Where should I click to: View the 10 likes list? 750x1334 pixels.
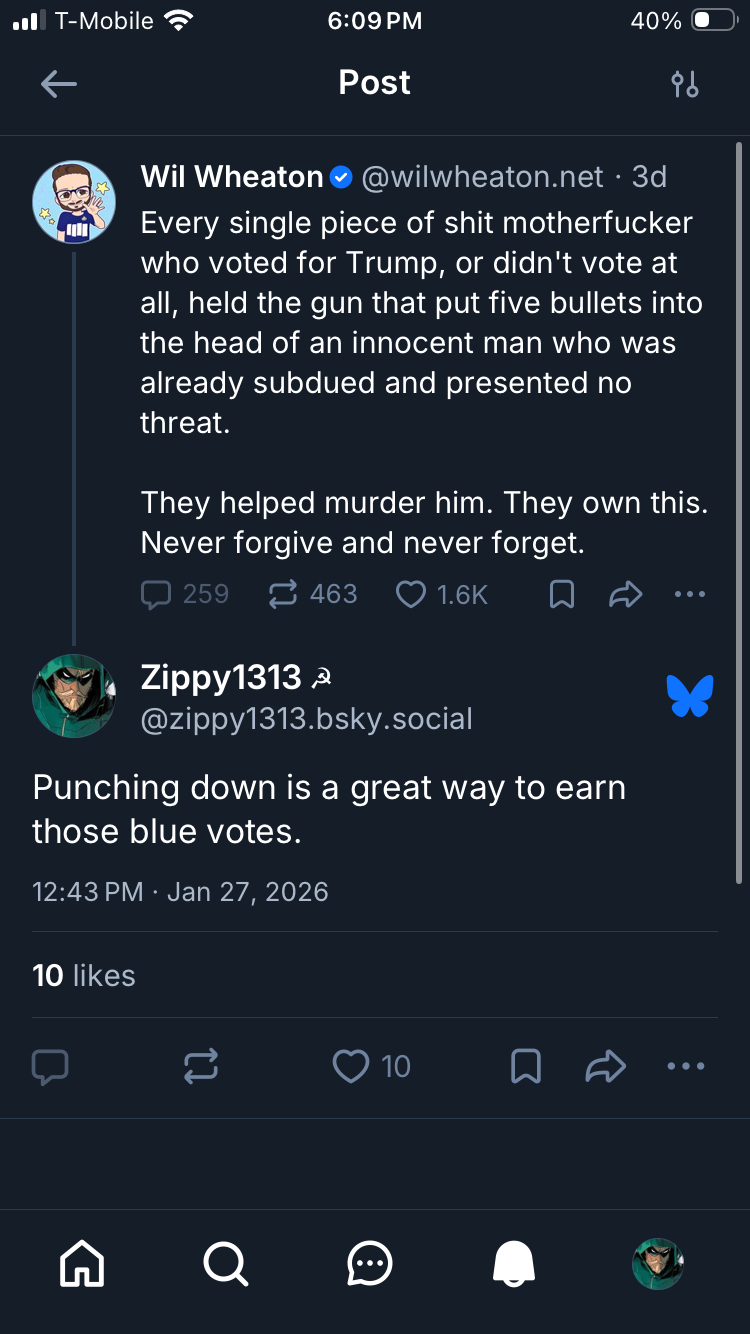pos(84,976)
